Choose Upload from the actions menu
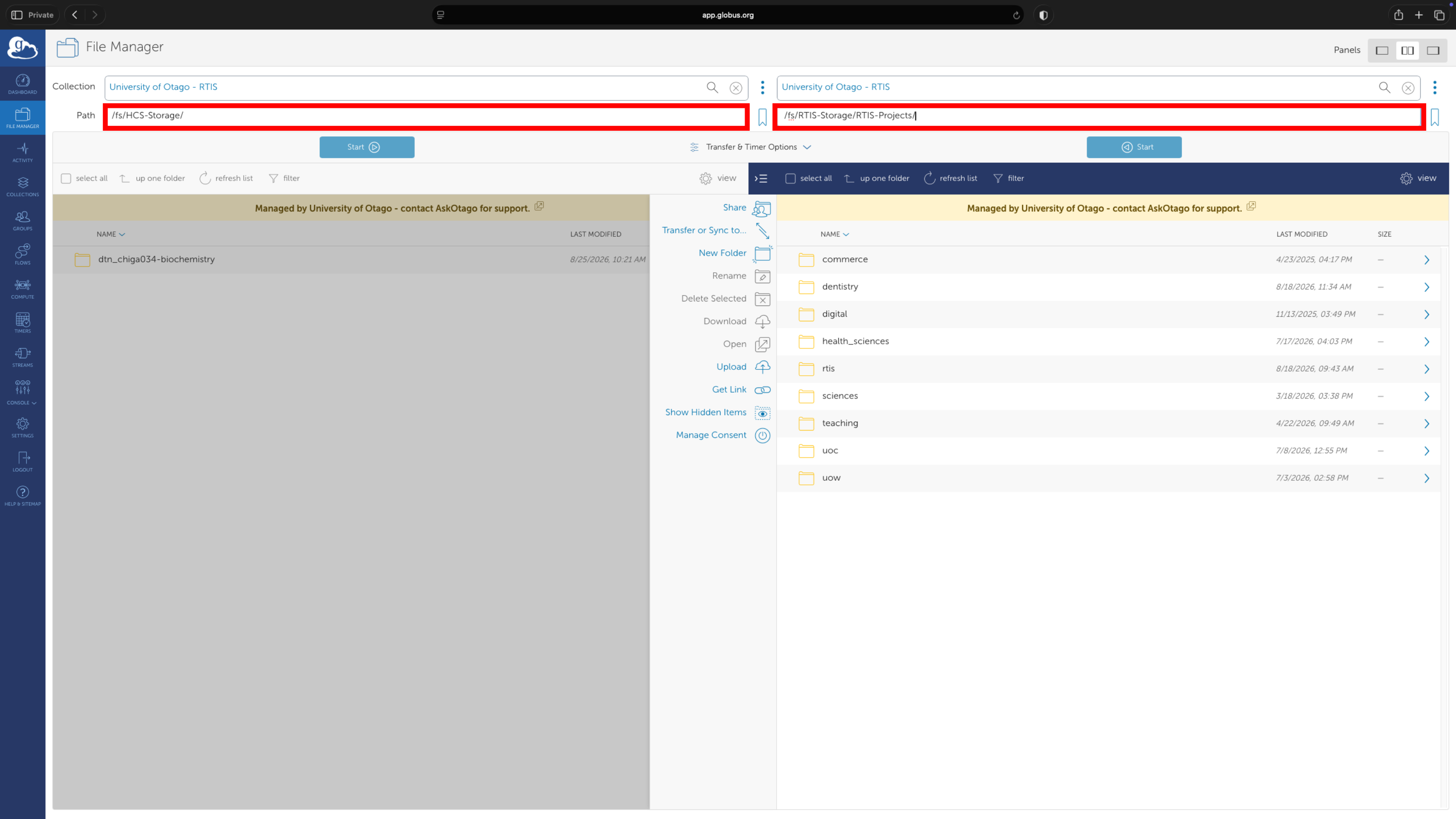This screenshot has height=819, width=1456. click(743, 367)
